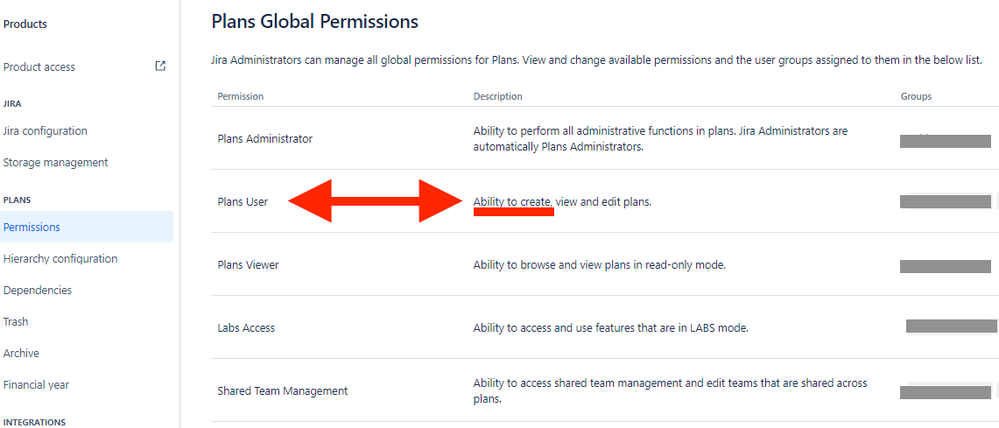Click the Description column header
The width and height of the screenshot is (999, 428).
coord(498,96)
